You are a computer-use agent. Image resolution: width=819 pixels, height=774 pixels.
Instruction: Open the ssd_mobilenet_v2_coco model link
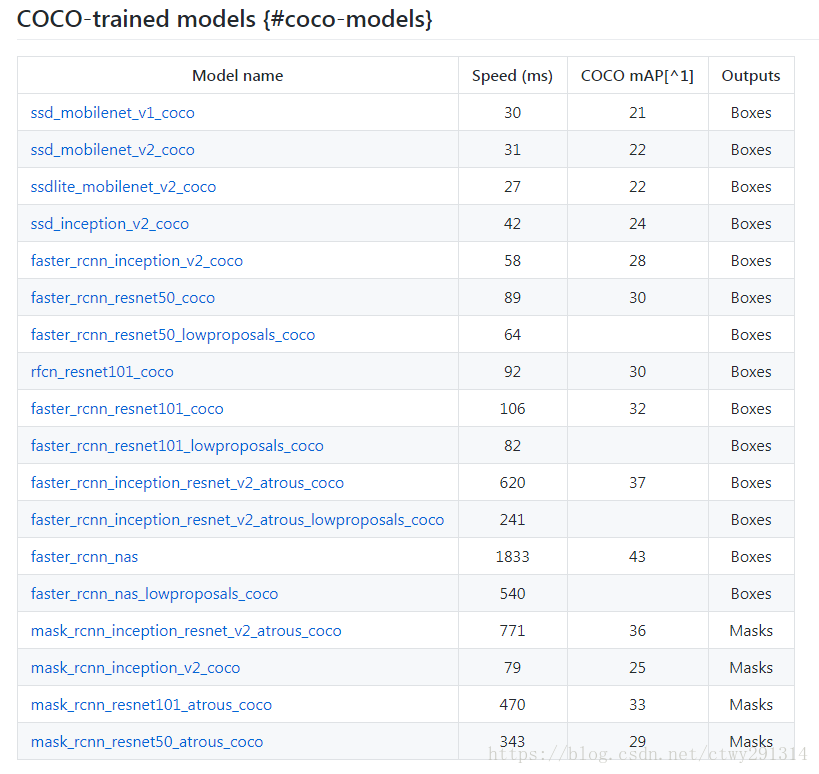(x=112, y=150)
